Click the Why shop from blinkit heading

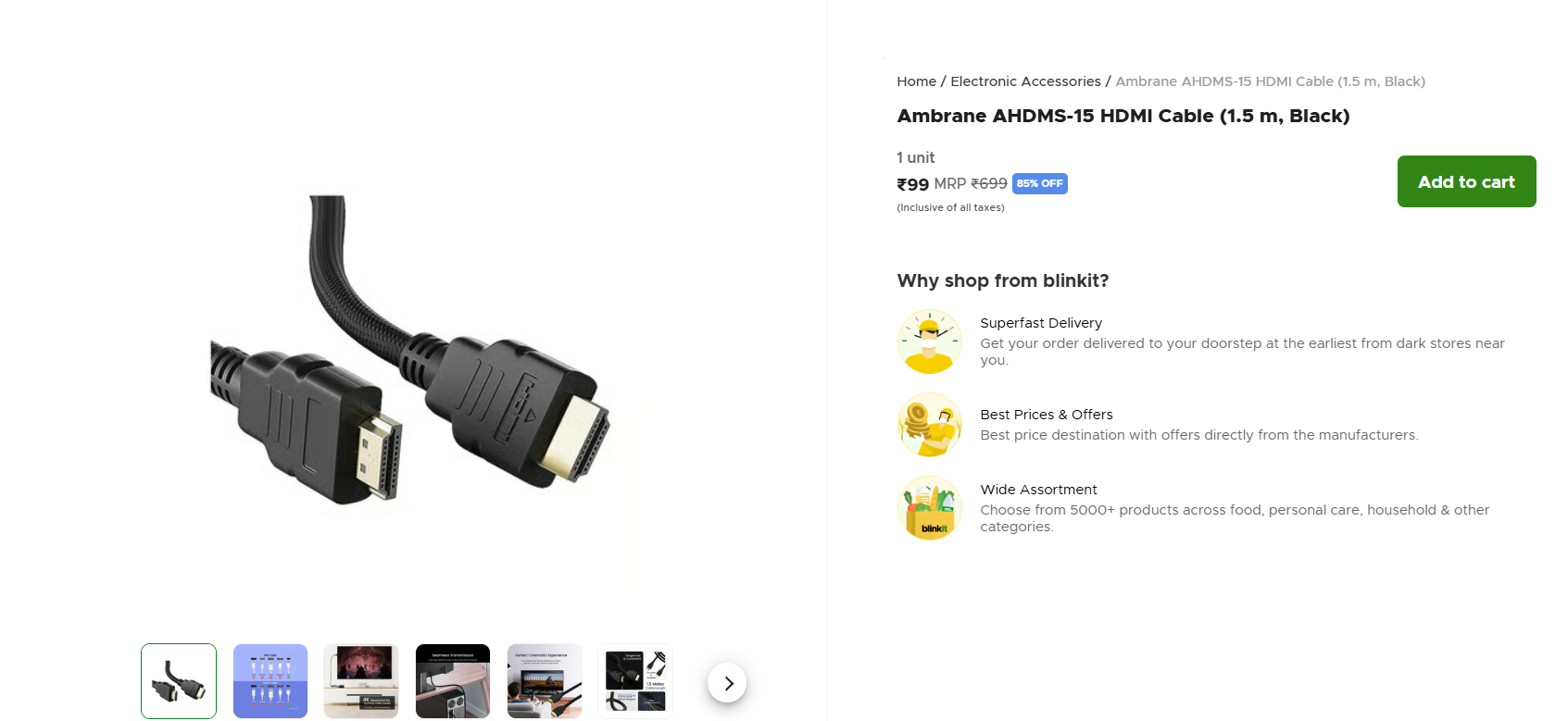[x=1003, y=280]
